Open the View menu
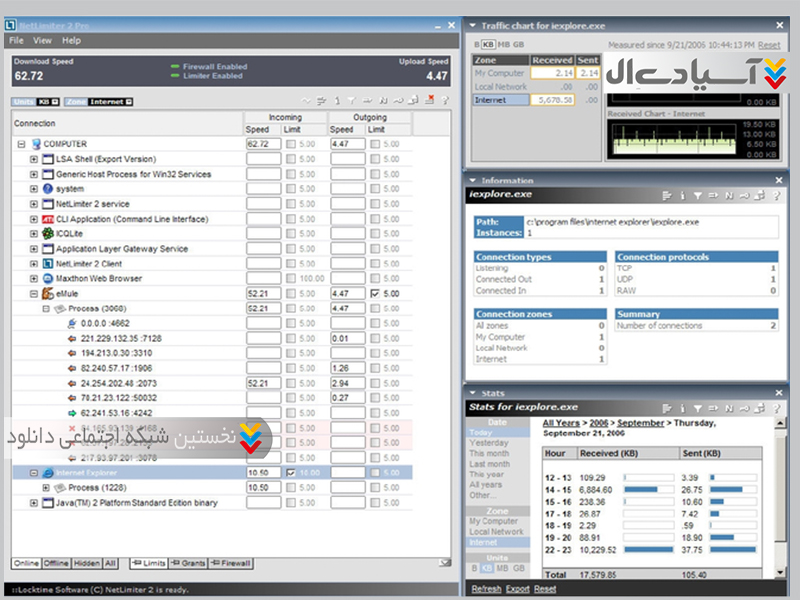The width and height of the screenshot is (800, 600). point(42,41)
